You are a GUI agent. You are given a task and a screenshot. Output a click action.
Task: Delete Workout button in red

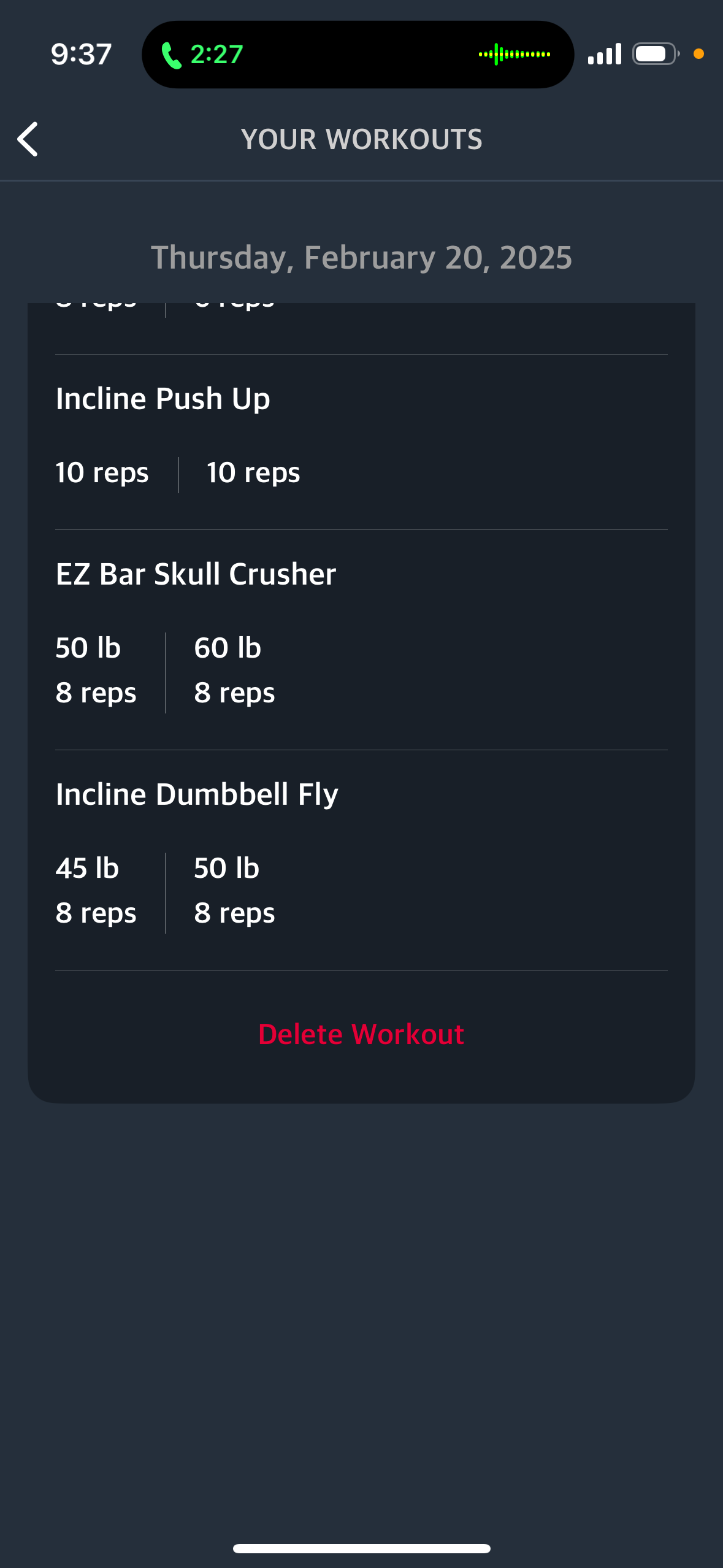[x=361, y=1034]
